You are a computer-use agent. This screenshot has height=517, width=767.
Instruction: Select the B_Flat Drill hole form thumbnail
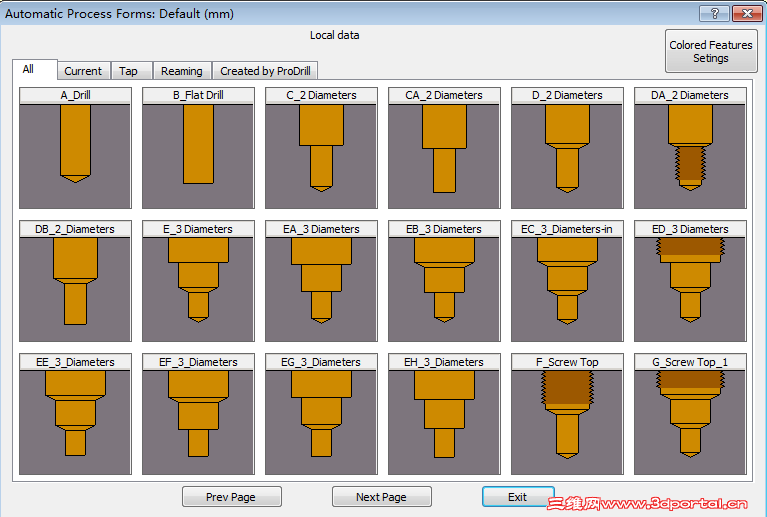pyautogui.click(x=198, y=148)
